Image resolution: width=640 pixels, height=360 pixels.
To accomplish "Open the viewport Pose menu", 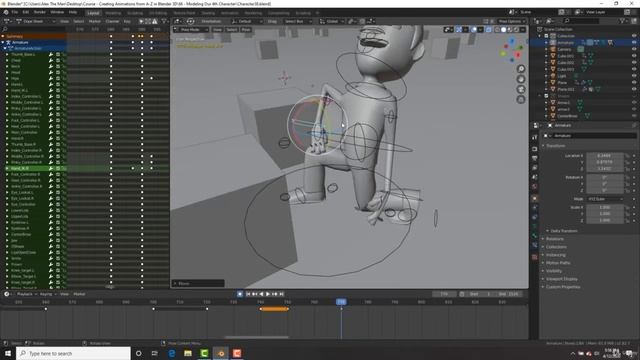I will point(246,30).
